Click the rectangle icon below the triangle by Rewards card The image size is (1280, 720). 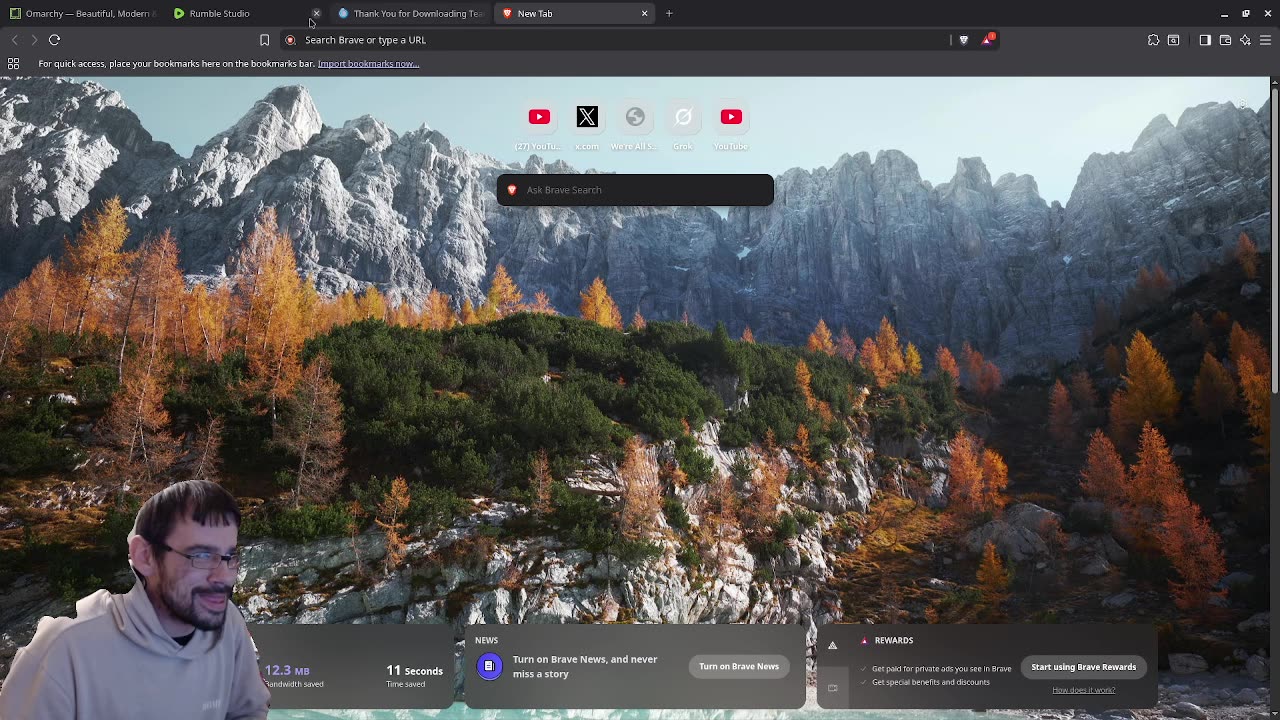832,688
